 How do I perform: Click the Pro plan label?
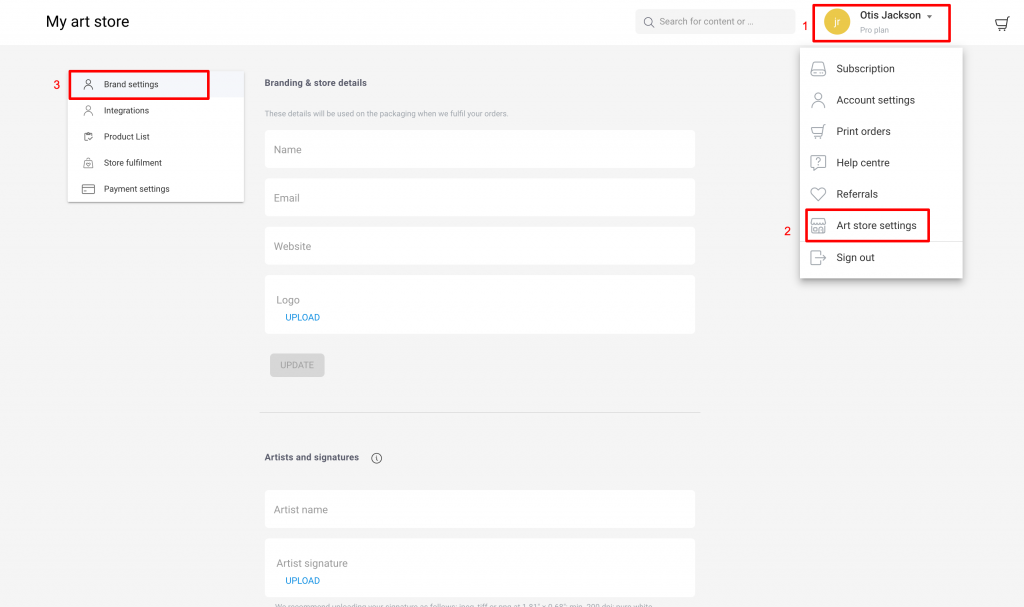[874, 30]
